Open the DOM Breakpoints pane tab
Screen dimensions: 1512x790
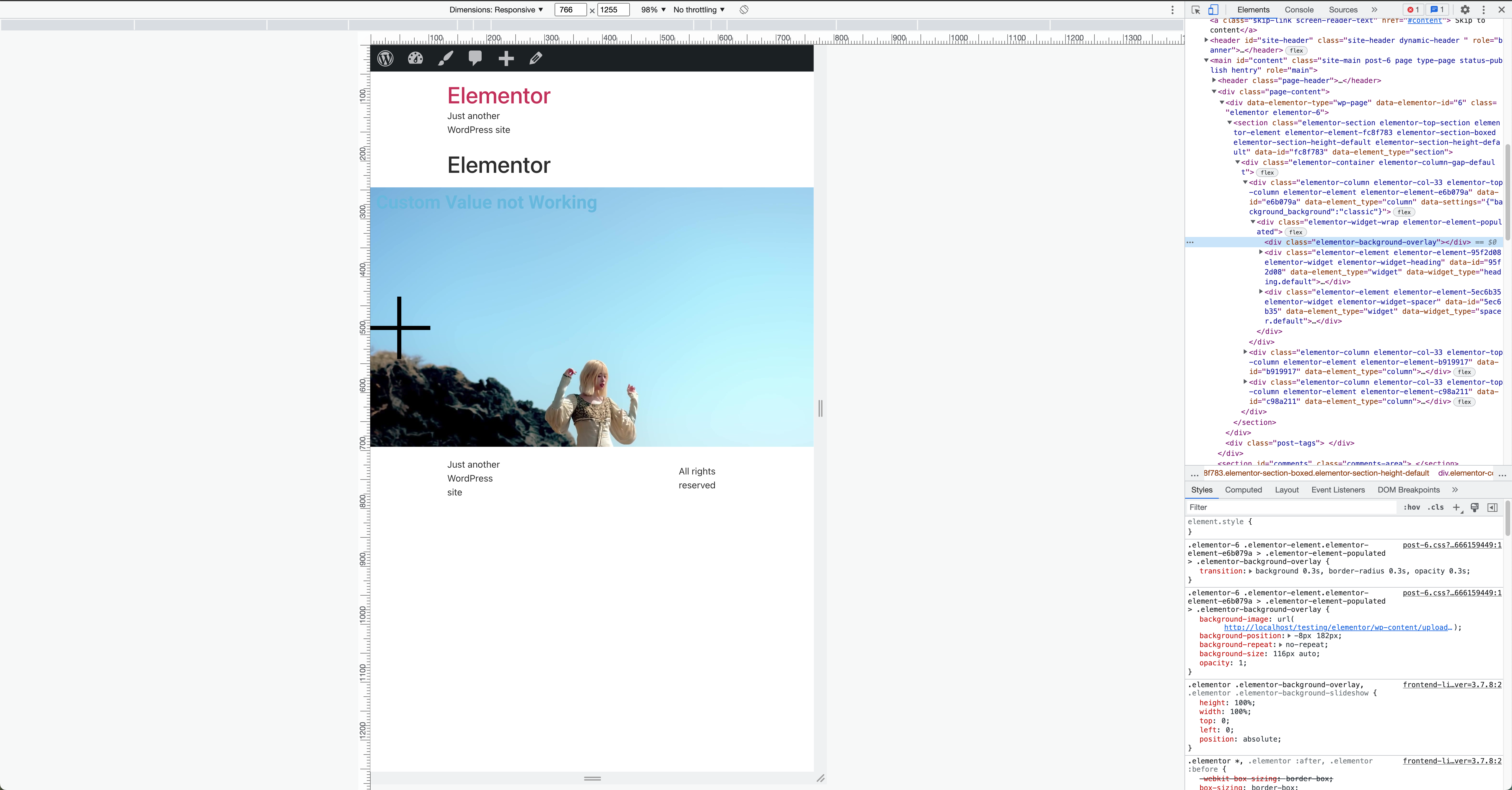[x=1408, y=490]
